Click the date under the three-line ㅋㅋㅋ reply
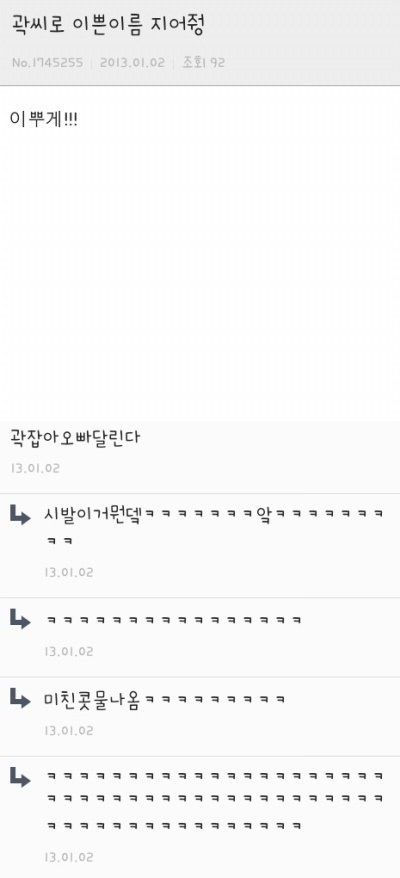This screenshot has width=400, height=878. [x=68, y=857]
